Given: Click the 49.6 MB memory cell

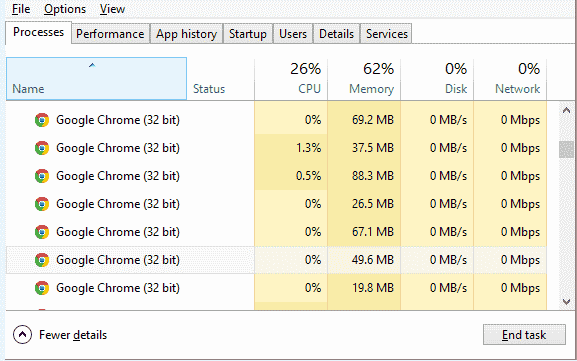Looking at the screenshot, I should pos(364,260).
